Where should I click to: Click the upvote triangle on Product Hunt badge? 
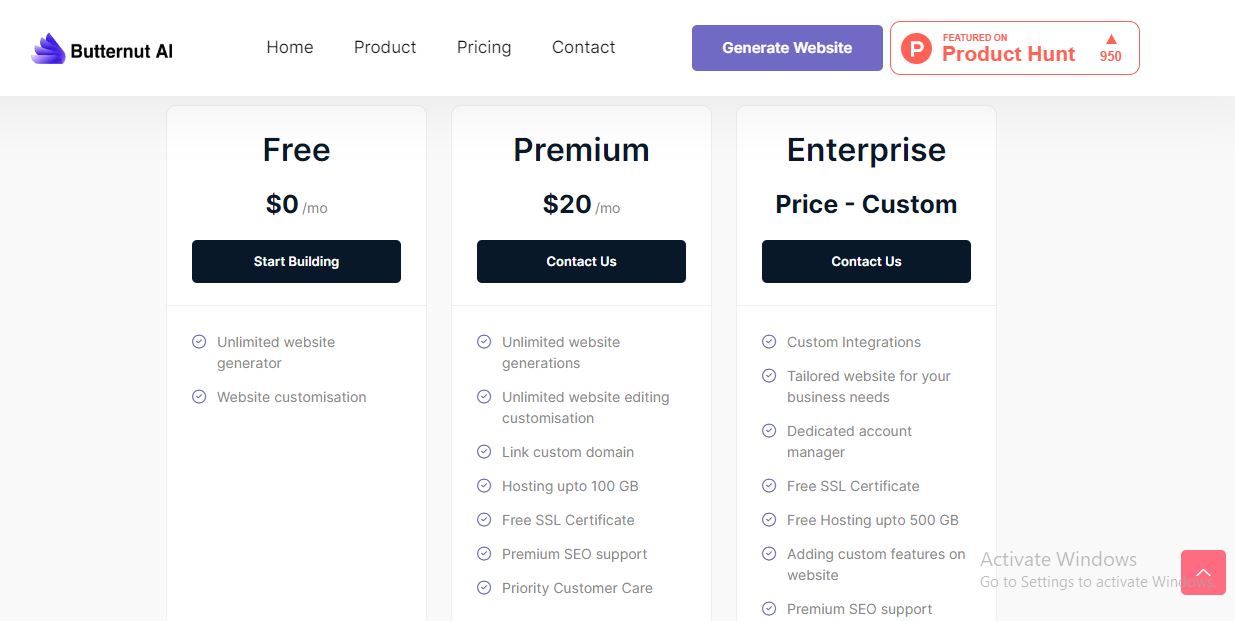point(1110,42)
